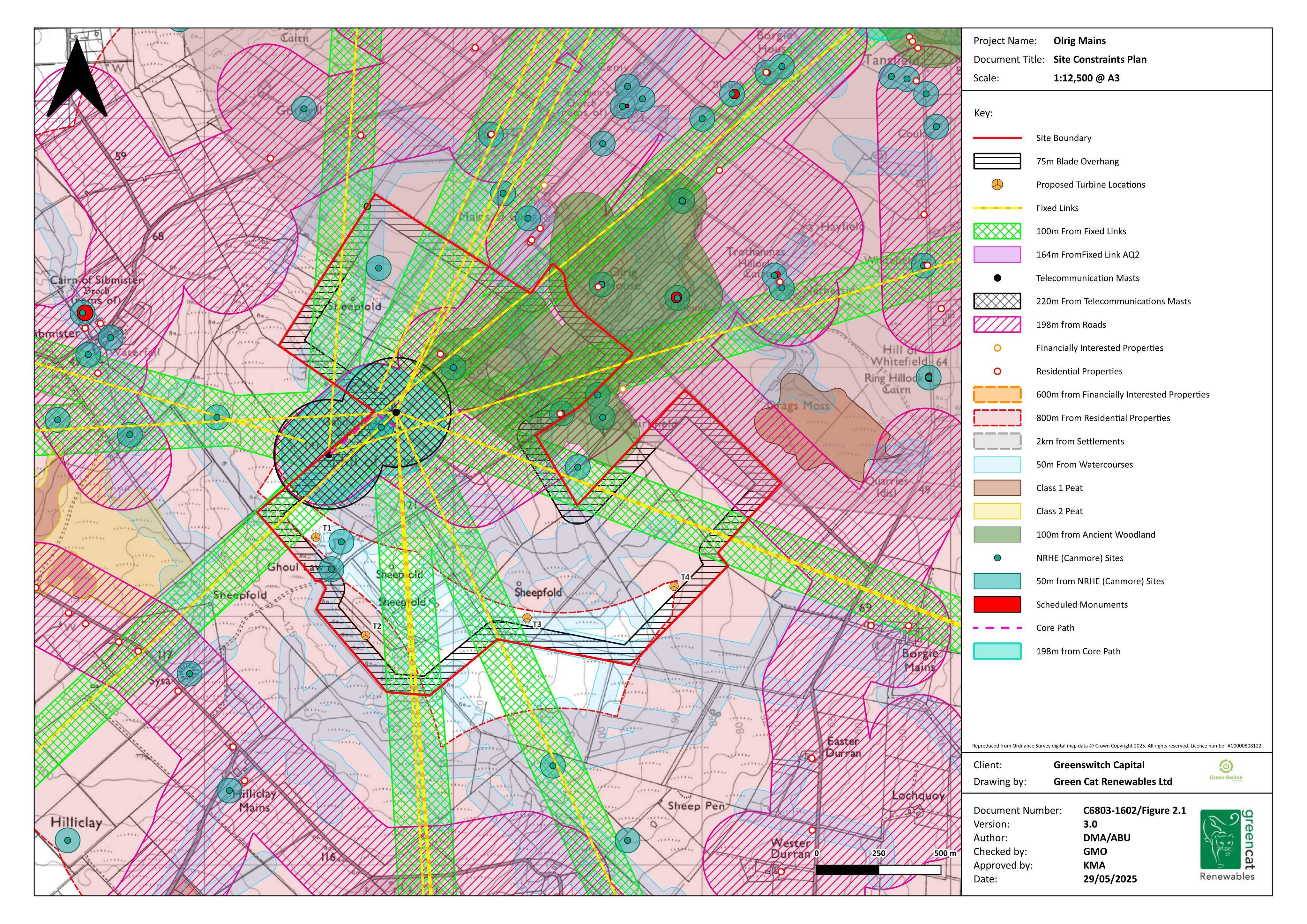Screen dimensions: 1307x924
Task: Click the scale value '1:12,500 @ A3'
Action: pyautogui.click(x=1086, y=78)
